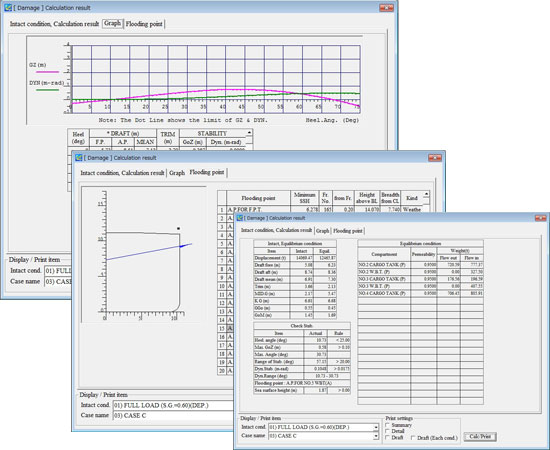This screenshot has height=450, width=550.
Task: Select Intact condition, Calculation result tab in middle window
Action: click(x=122, y=173)
